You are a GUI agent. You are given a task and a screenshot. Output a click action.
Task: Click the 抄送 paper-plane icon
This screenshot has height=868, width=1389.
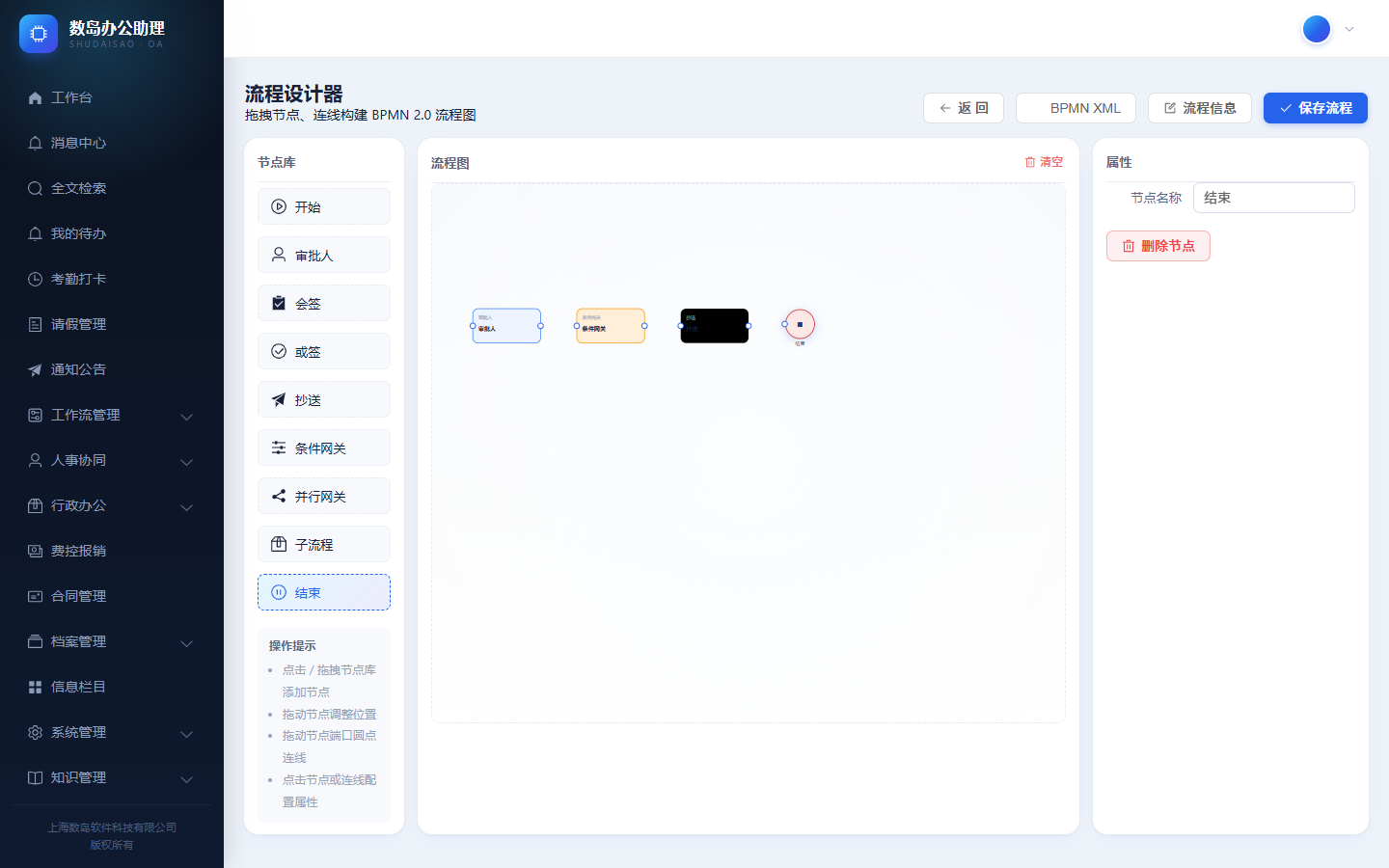[x=279, y=399]
